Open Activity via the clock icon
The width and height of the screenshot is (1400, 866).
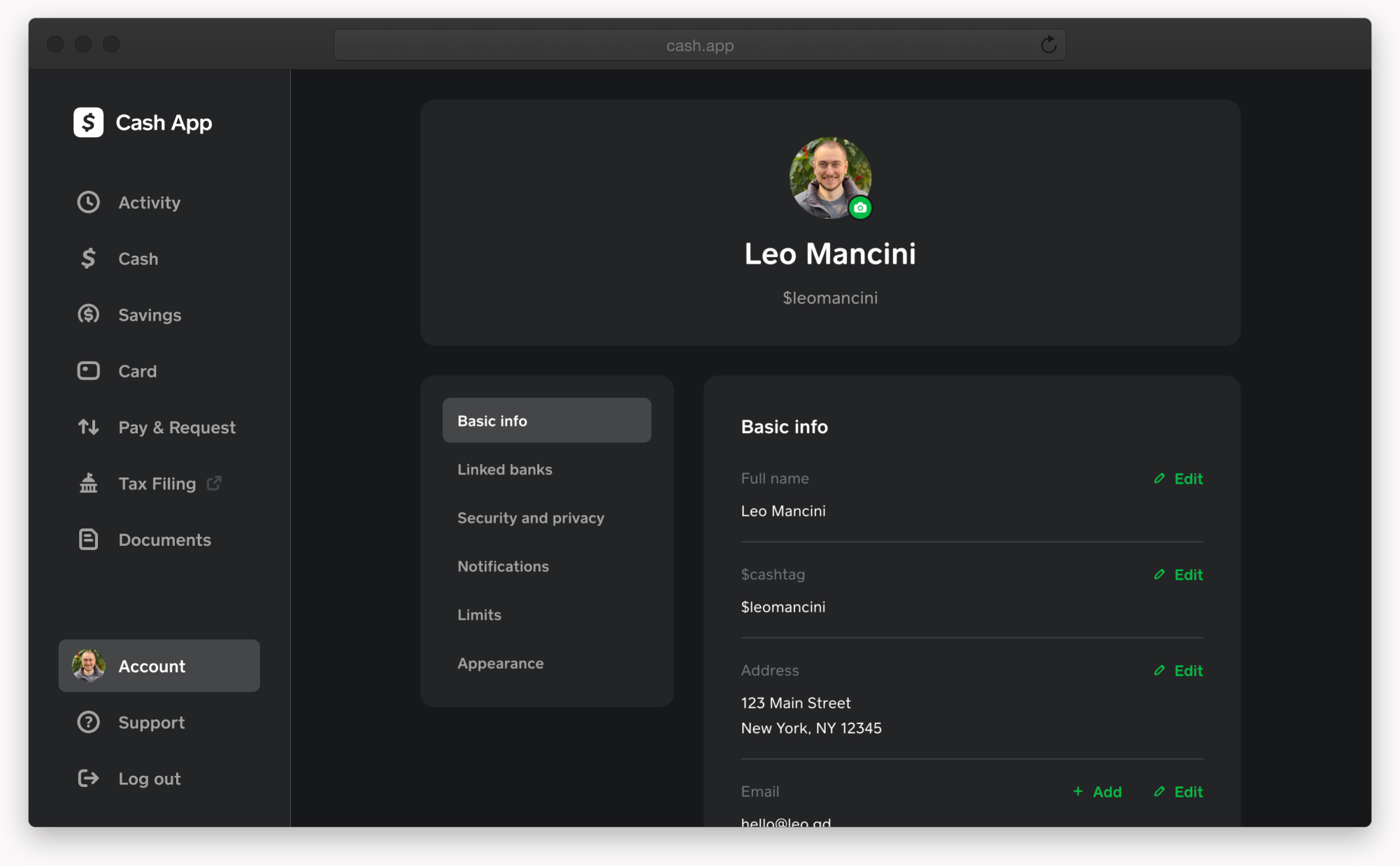pos(88,202)
